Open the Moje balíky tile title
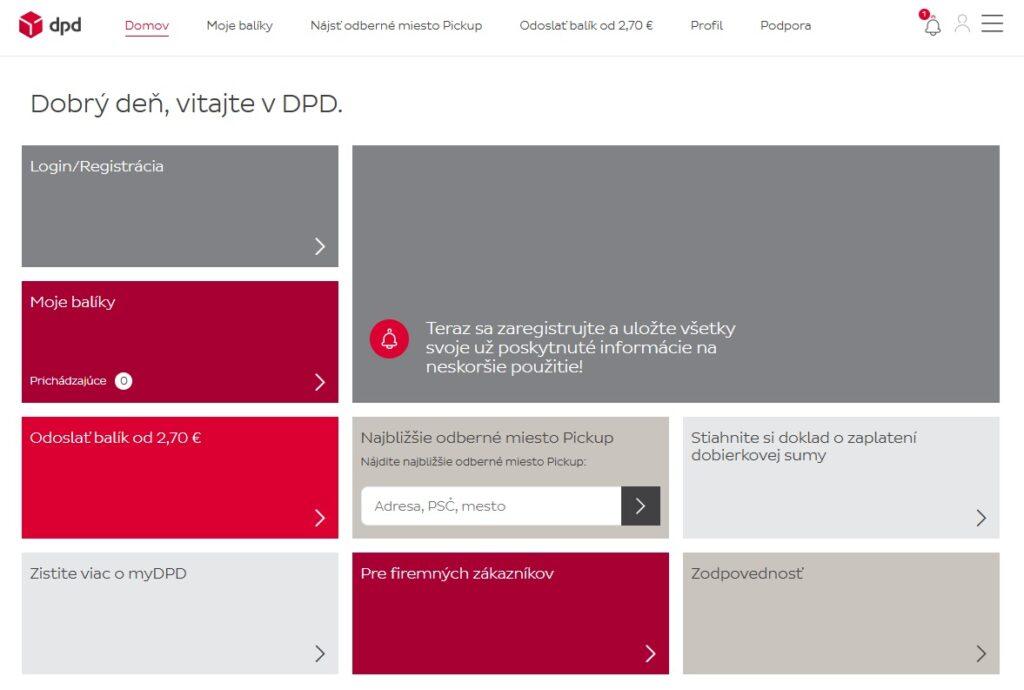Screen dimensions: 1024x690 point(72,302)
